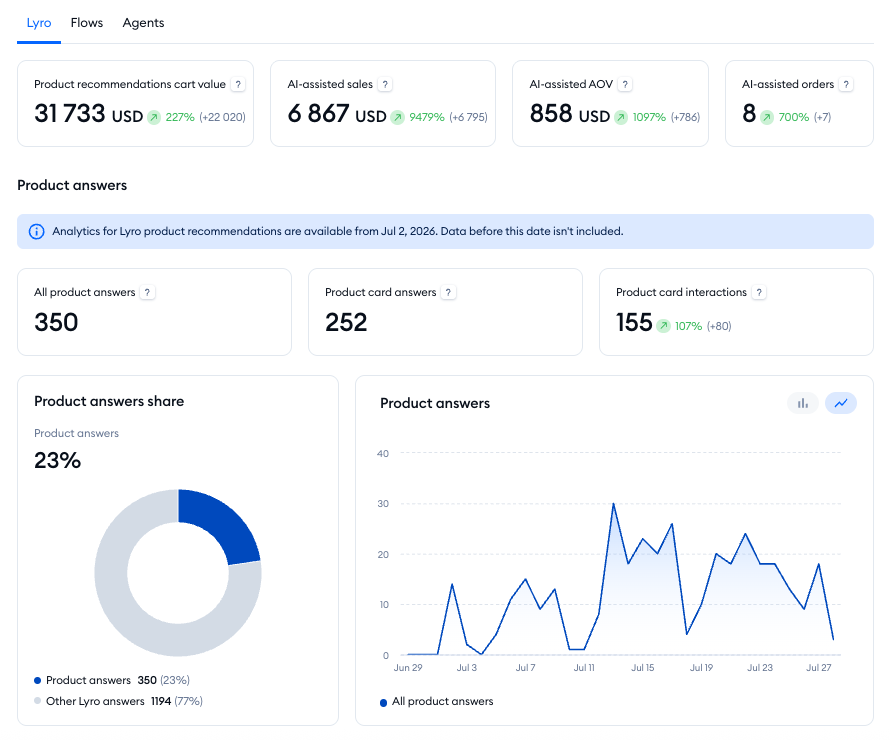
Task: Click Product card answers question mark
Action: pyautogui.click(x=448, y=292)
